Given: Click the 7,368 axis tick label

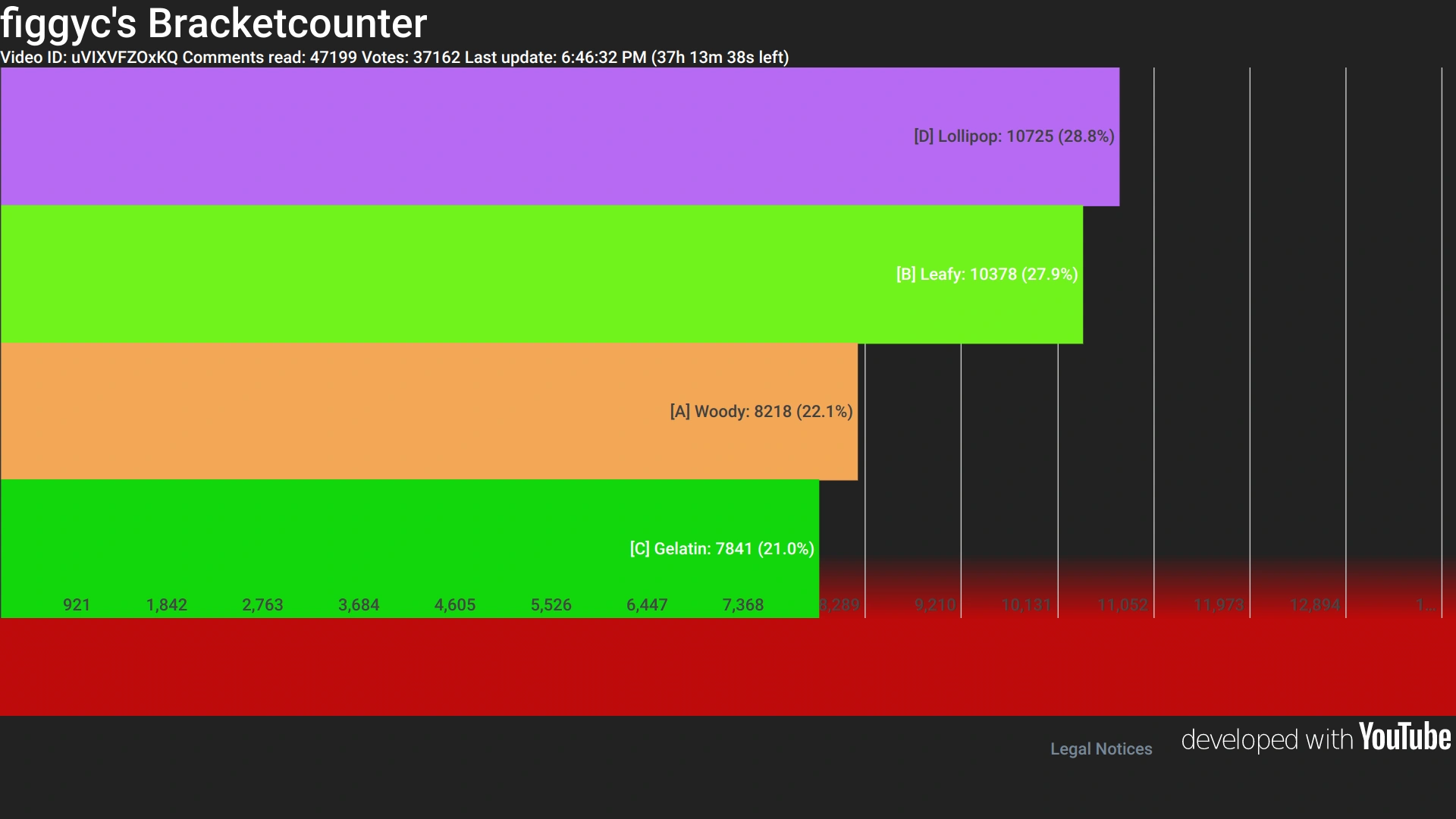Looking at the screenshot, I should click(x=743, y=605).
